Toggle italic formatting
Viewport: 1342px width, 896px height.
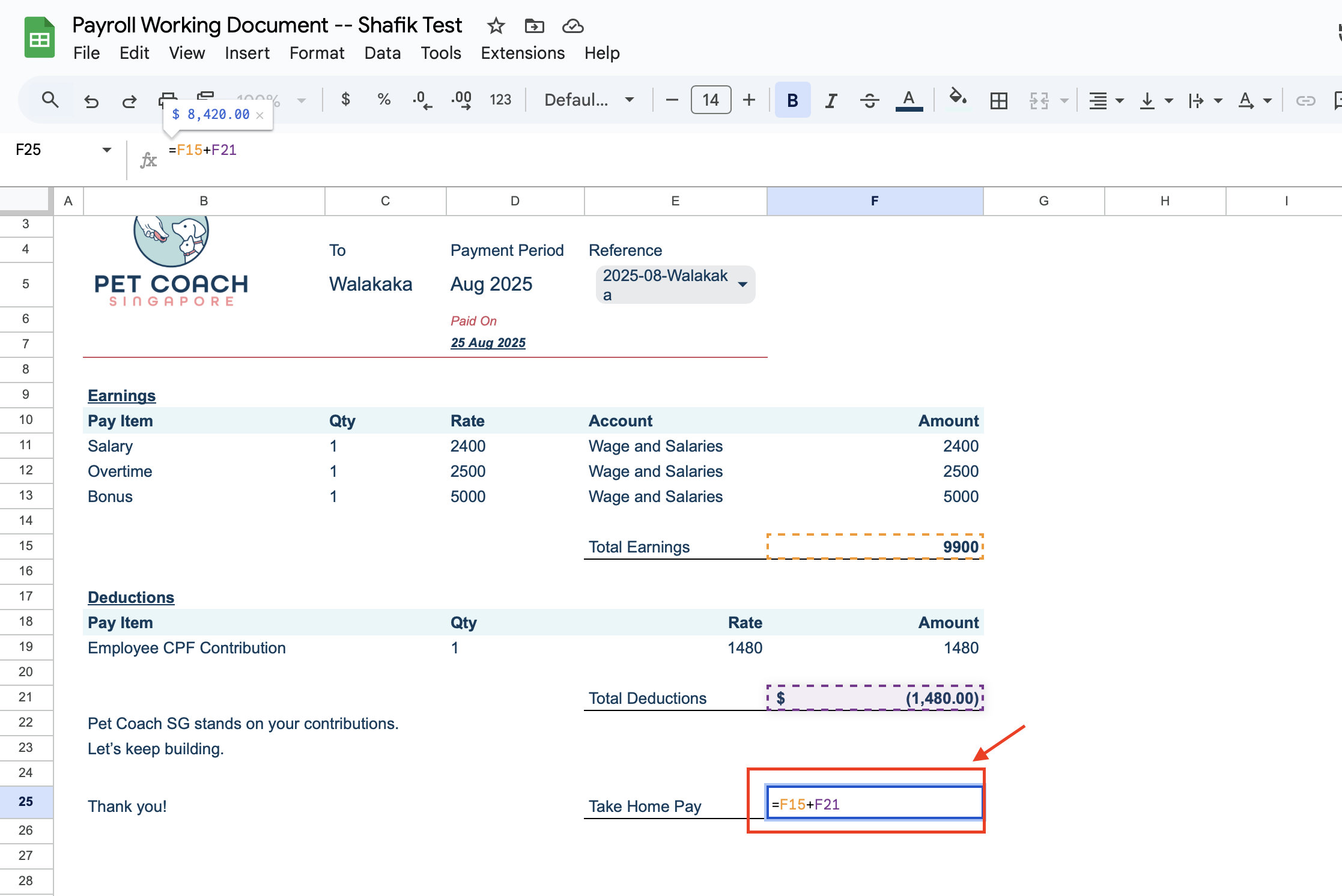point(831,100)
